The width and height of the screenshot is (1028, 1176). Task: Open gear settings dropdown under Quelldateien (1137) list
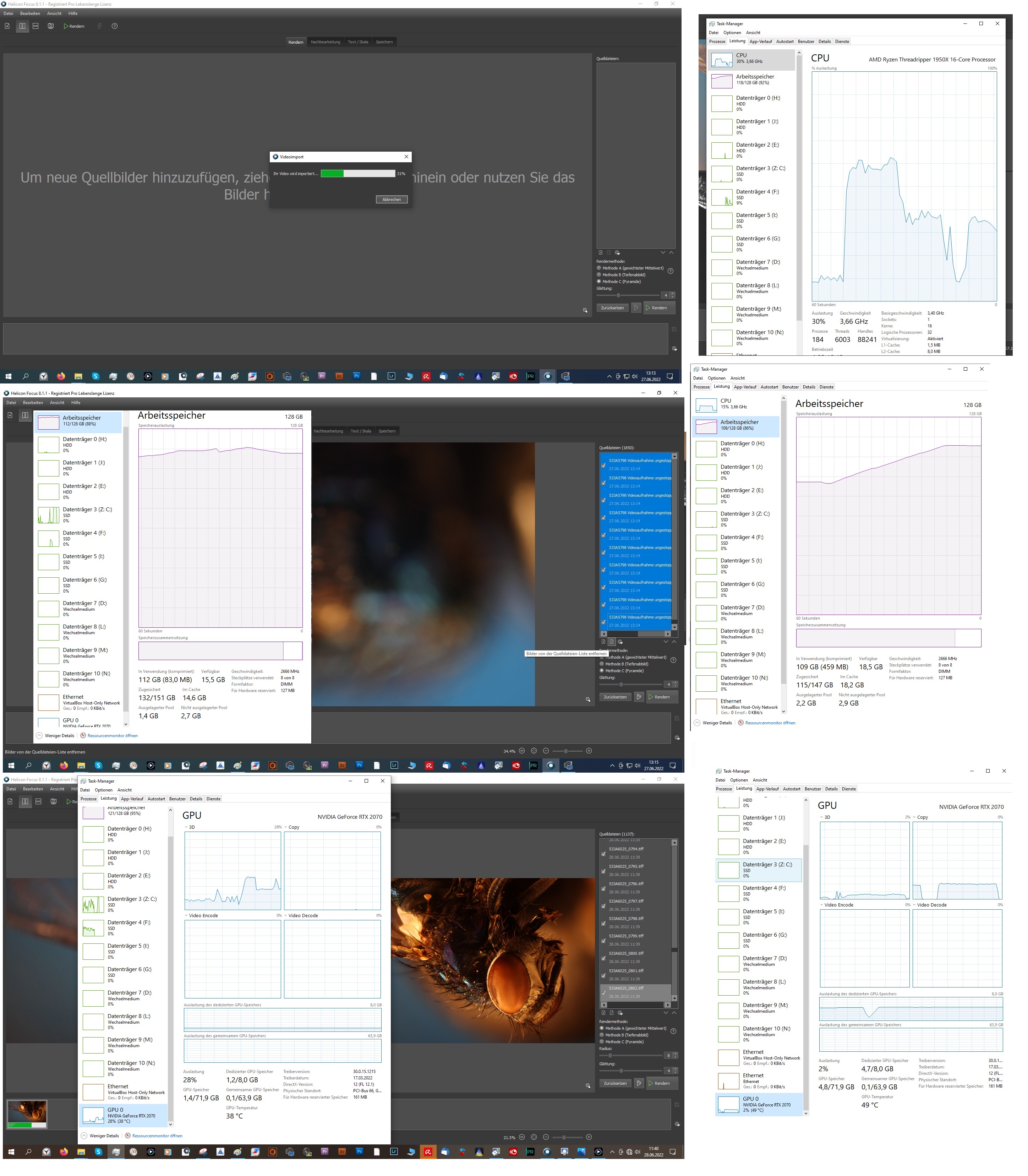click(620, 1012)
